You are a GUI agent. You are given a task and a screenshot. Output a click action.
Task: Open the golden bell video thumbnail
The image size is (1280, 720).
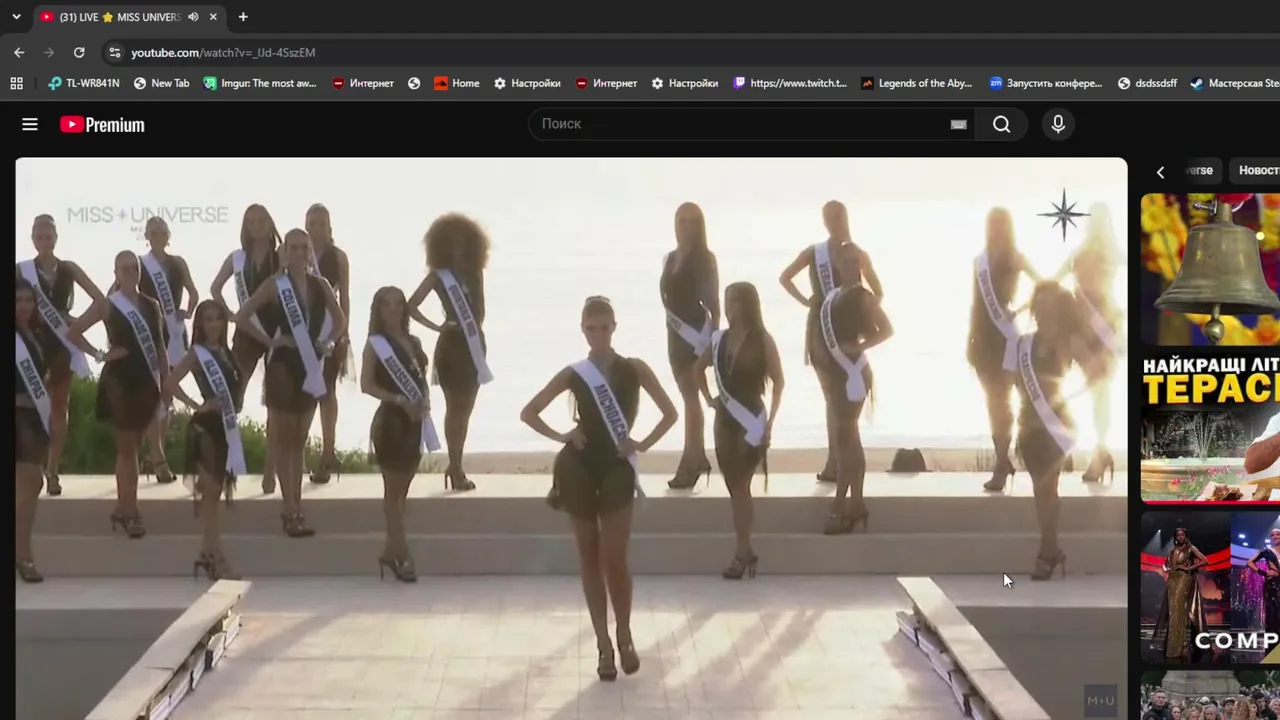[x=1210, y=269]
